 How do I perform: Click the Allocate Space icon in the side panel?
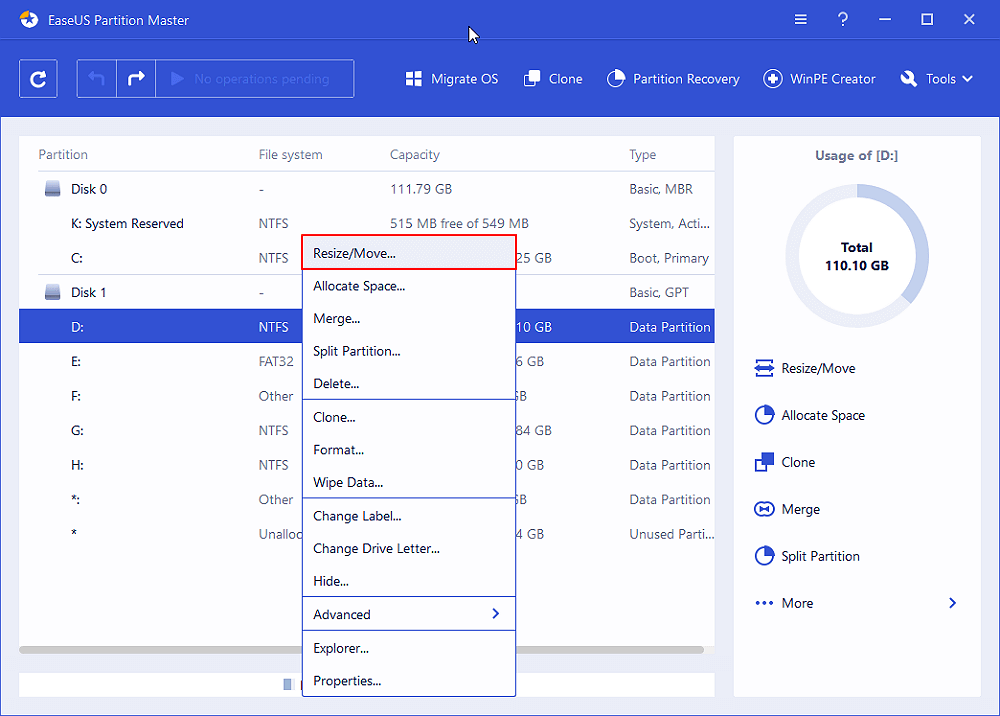764,415
